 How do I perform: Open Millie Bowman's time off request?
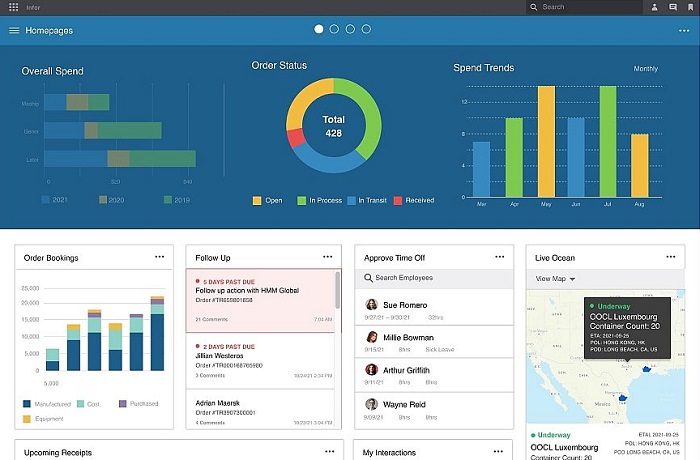pyautogui.click(x=434, y=342)
